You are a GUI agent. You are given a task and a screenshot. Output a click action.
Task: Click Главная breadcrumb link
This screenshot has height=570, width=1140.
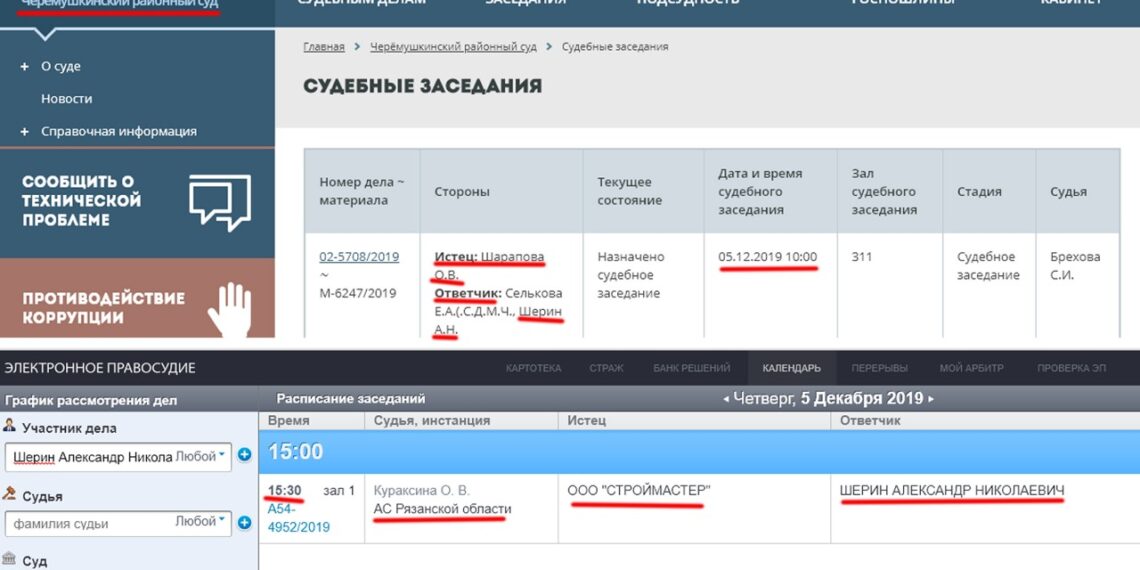coord(323,47)
